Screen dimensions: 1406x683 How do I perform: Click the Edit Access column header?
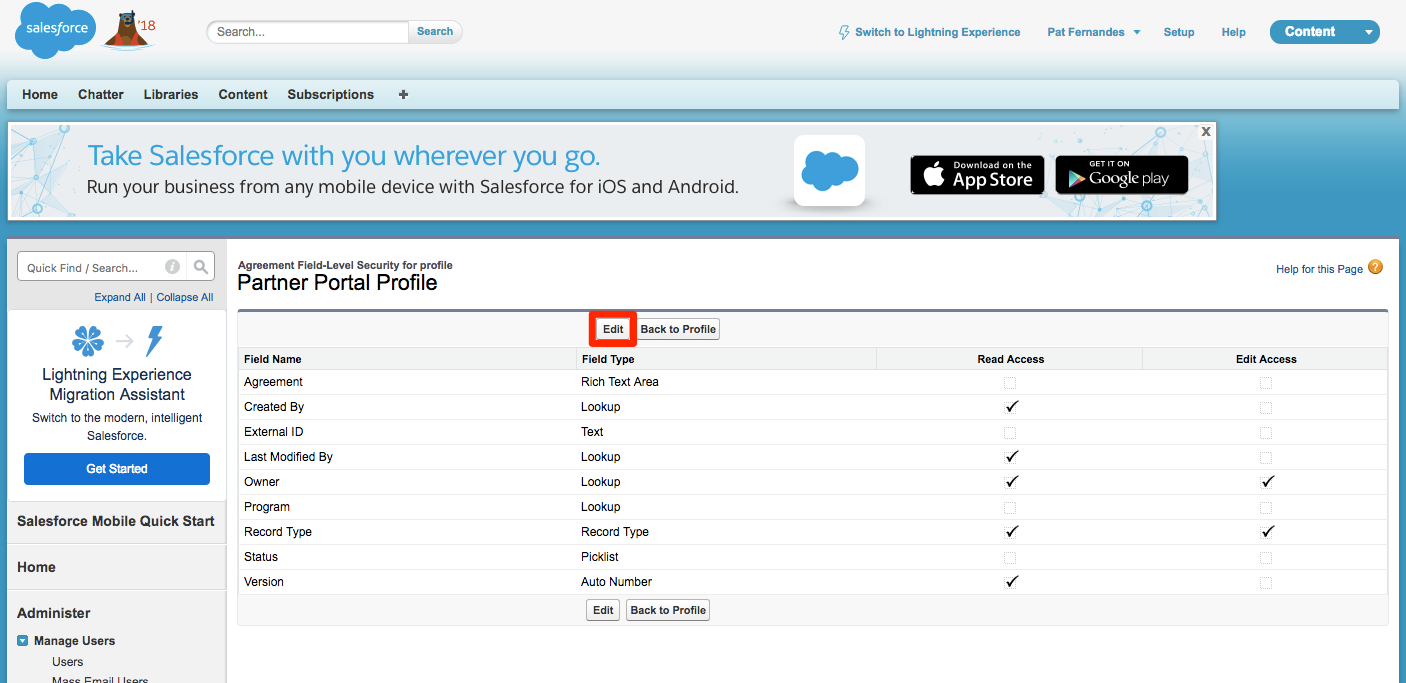(x=1266, y=359)
